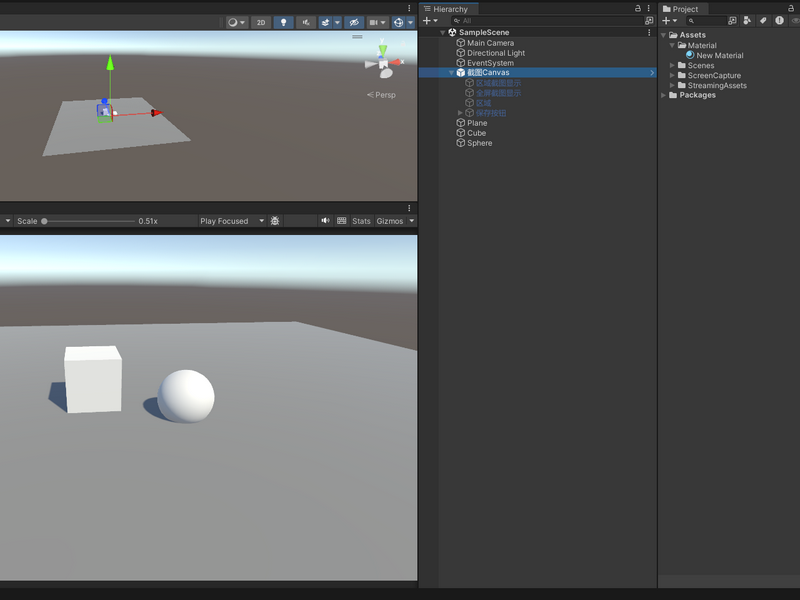Open the scene effects dropdown arrow
This screenshot has width=800, height=600.
(337, 22)
